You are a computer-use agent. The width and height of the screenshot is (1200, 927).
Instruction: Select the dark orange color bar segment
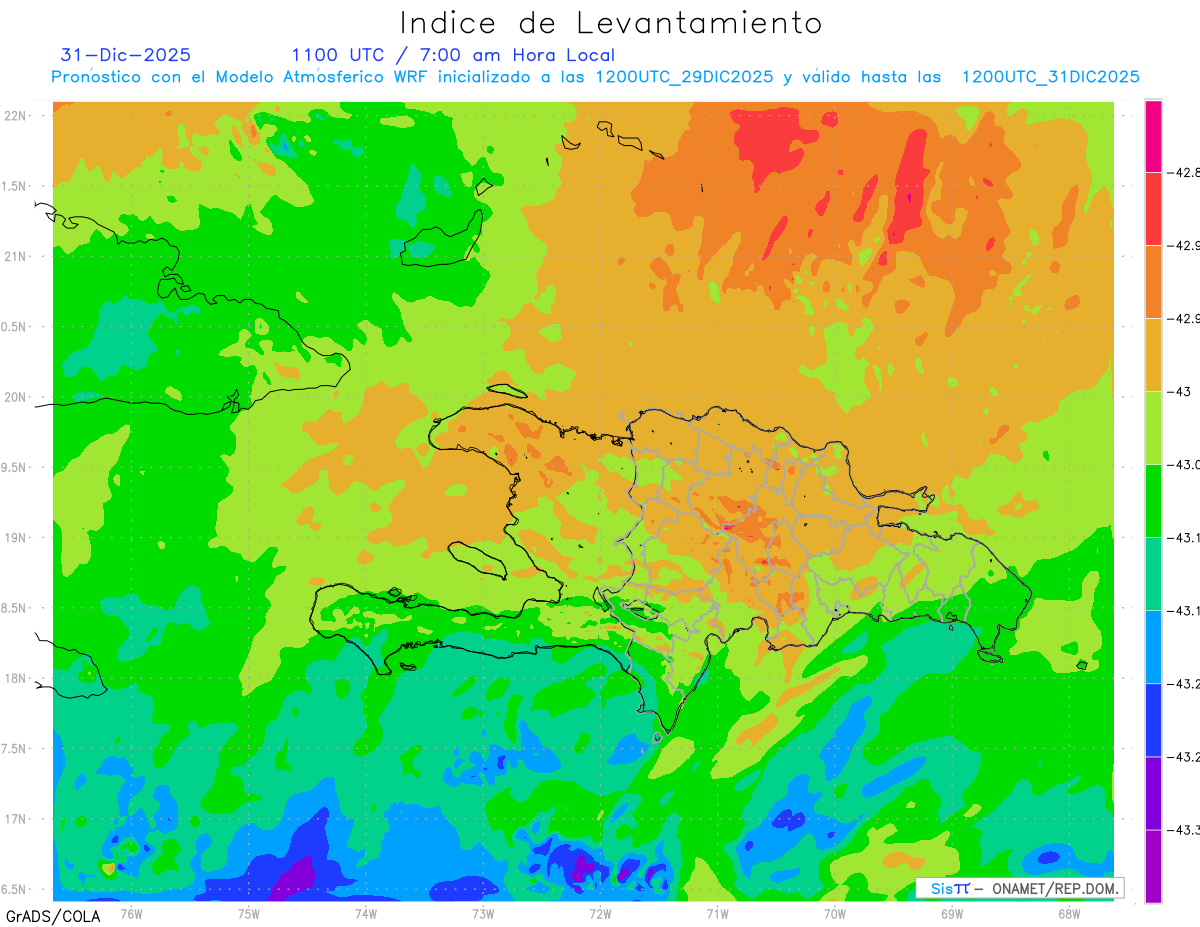[1153, 281]
